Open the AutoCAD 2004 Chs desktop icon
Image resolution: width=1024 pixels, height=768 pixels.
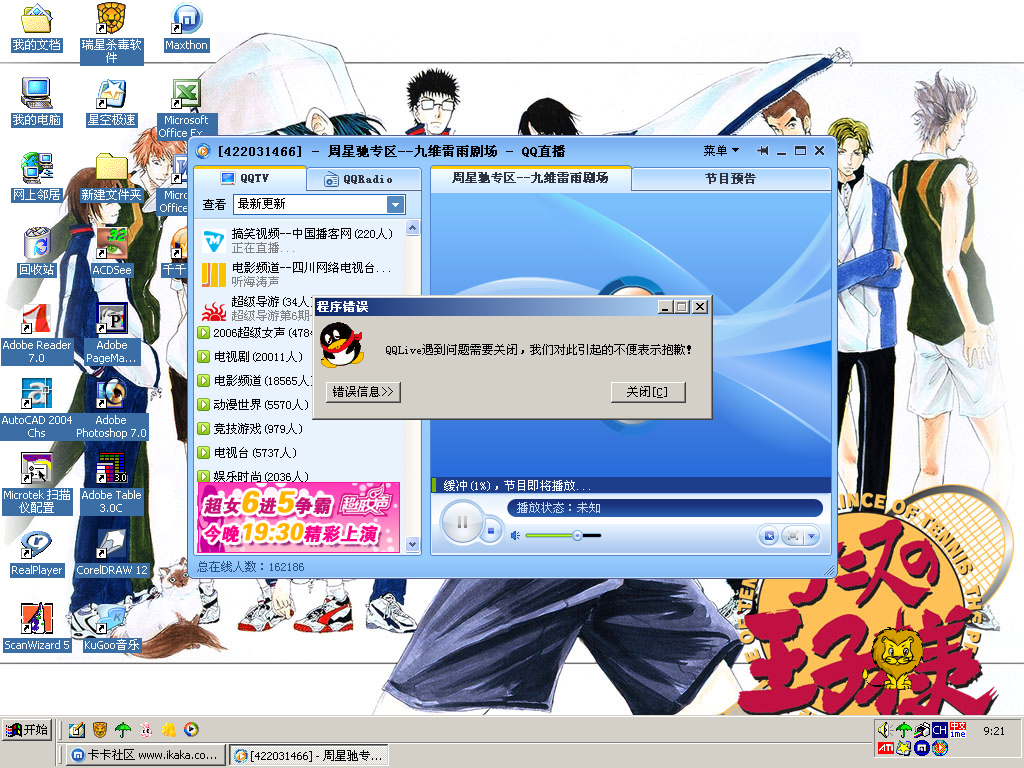[x=37, y=409]
